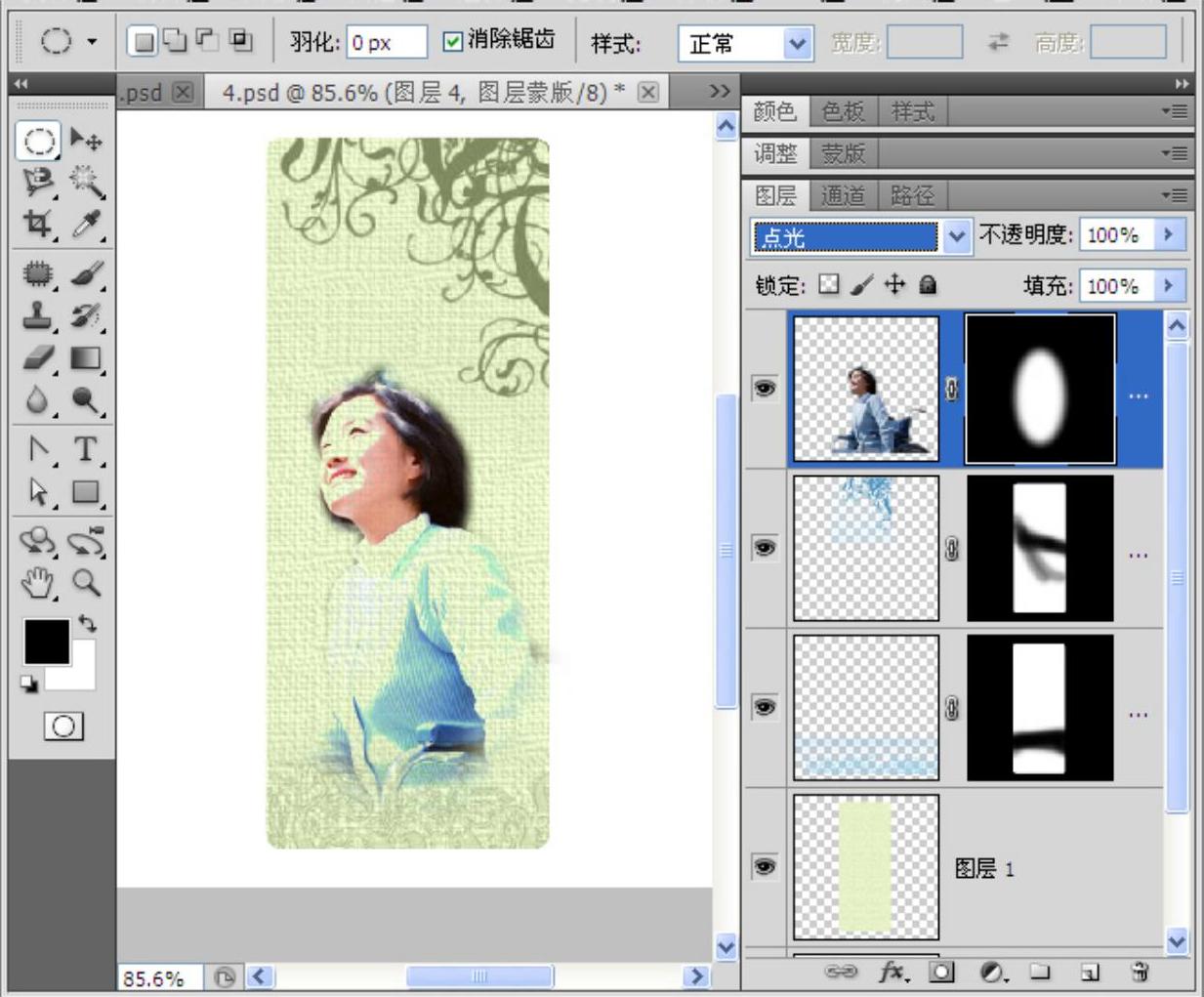The height and width of the screenshot is (997, 1204).
Task: Select the Eyedropper tool
Action: 86,225
